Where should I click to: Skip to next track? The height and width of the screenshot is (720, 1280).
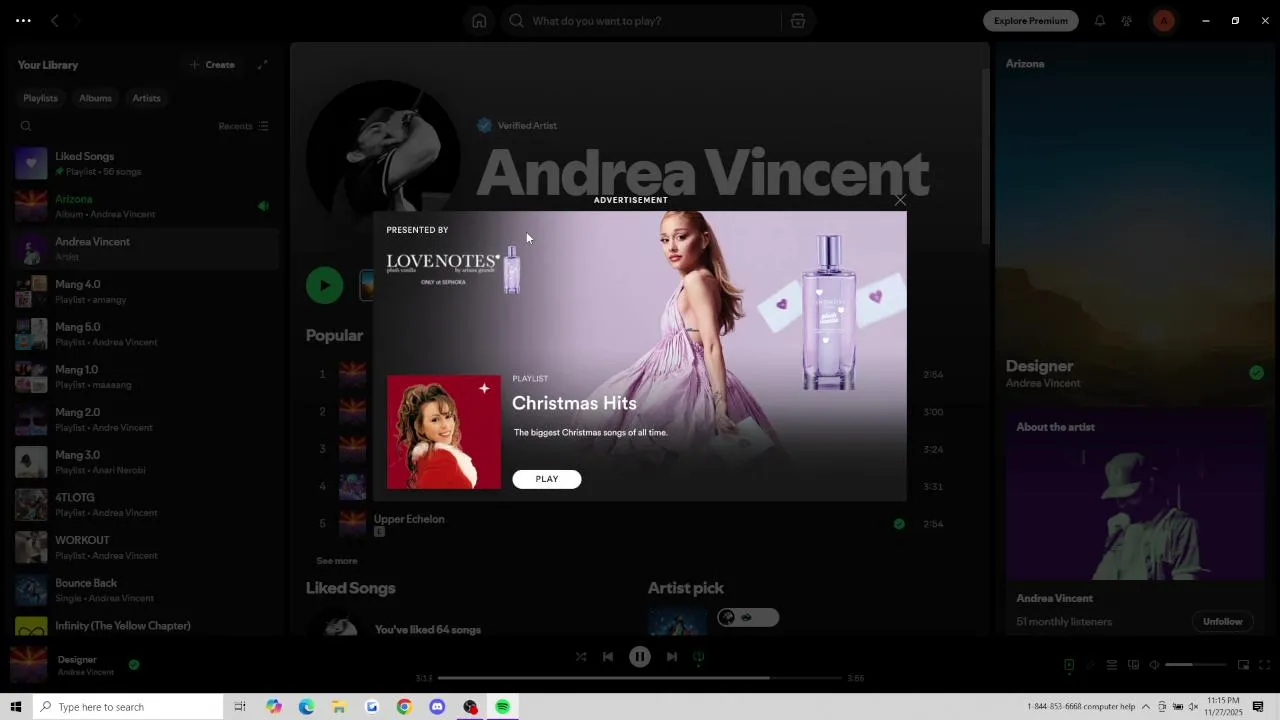tap(672, 657)
